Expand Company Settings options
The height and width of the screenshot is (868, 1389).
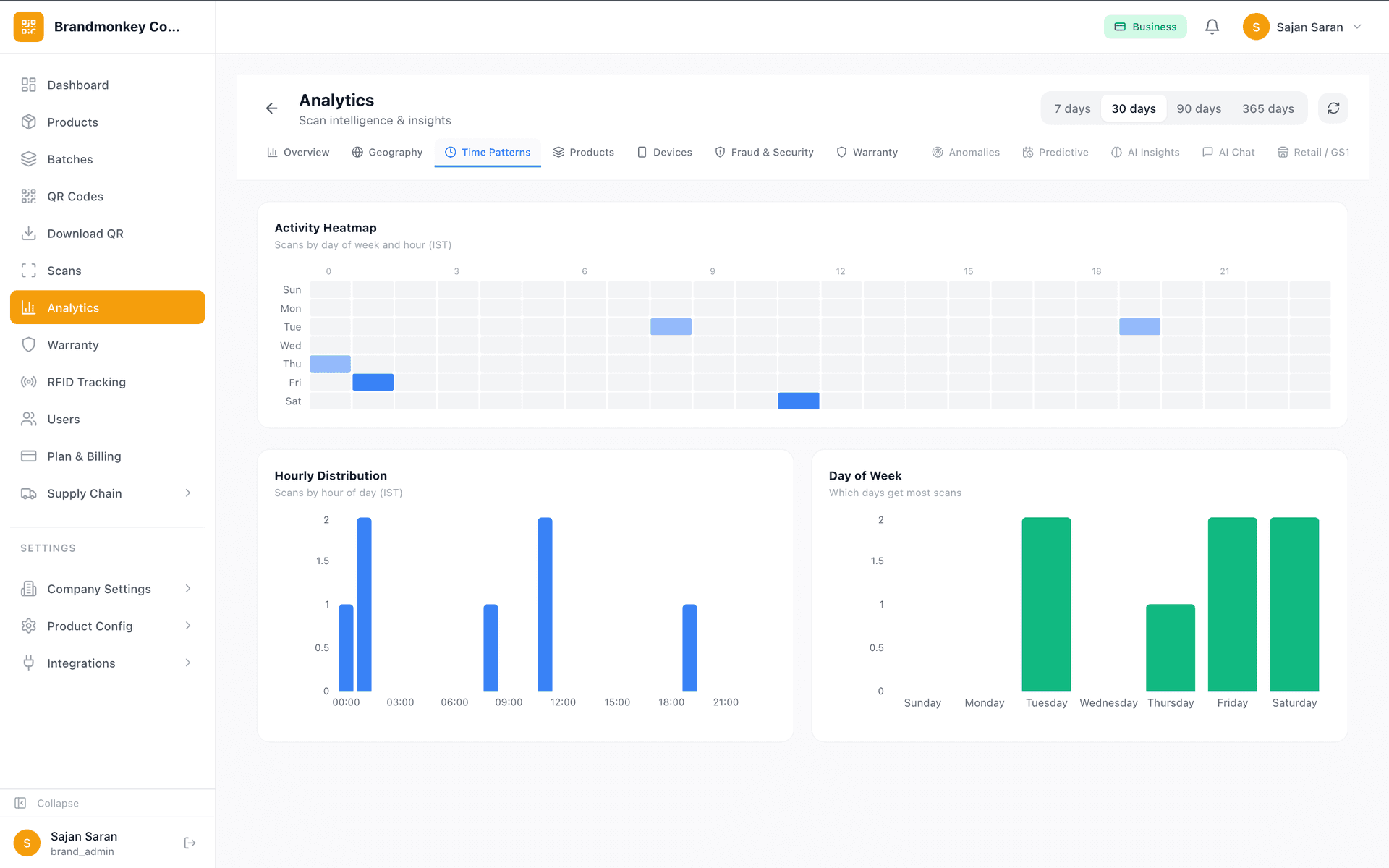(98, 589)
